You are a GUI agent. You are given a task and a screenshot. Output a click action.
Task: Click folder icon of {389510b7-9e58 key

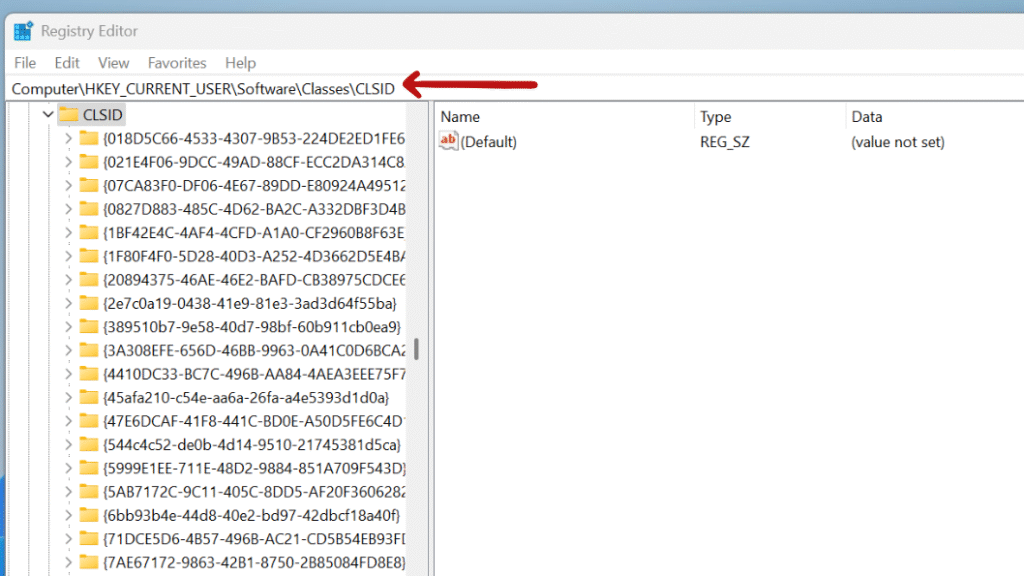[x=89, y=326]
